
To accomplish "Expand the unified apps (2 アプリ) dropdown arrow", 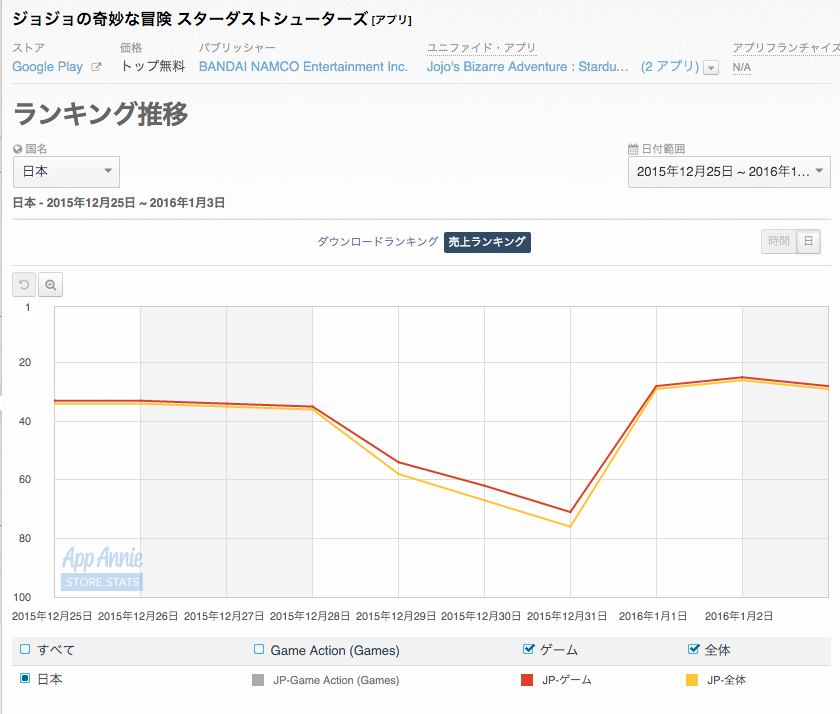I will (711, 68).
